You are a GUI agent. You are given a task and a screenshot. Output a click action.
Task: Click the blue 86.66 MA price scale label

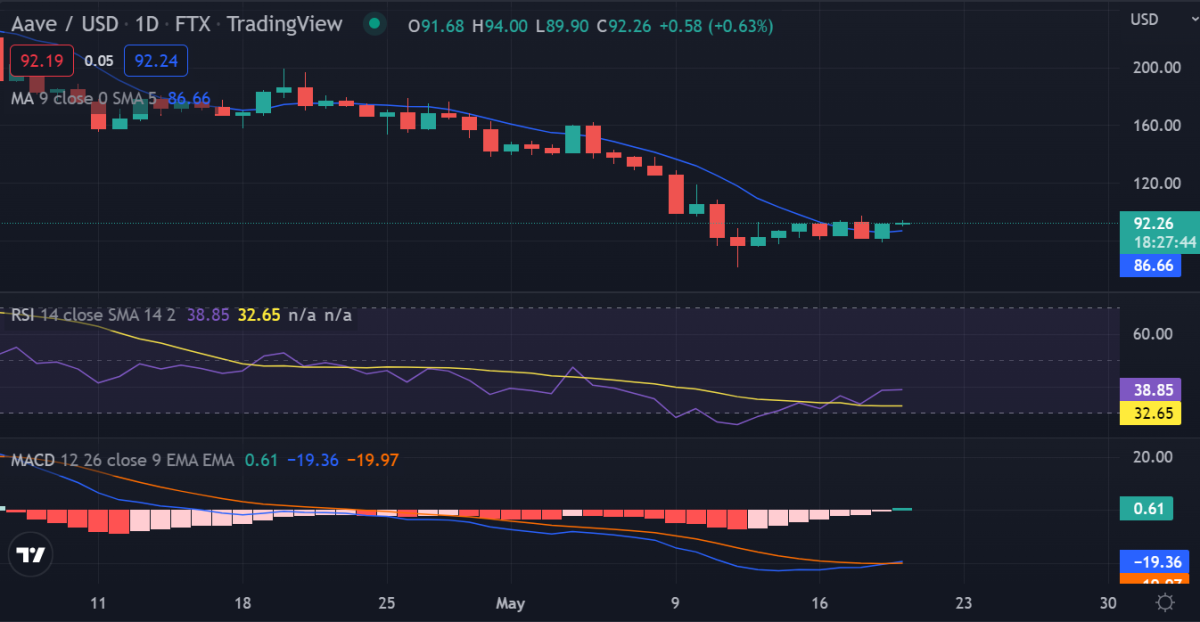point(1152,266)
